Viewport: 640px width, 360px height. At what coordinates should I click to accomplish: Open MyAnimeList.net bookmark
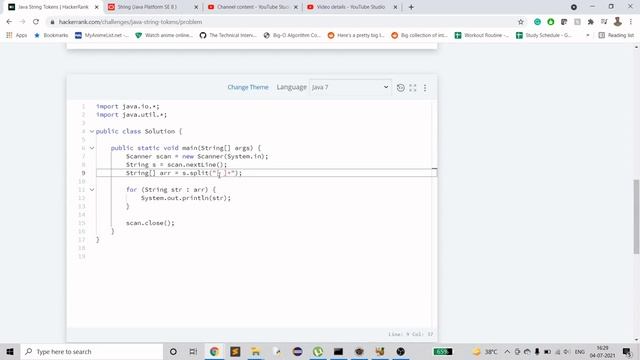[102, 36]
